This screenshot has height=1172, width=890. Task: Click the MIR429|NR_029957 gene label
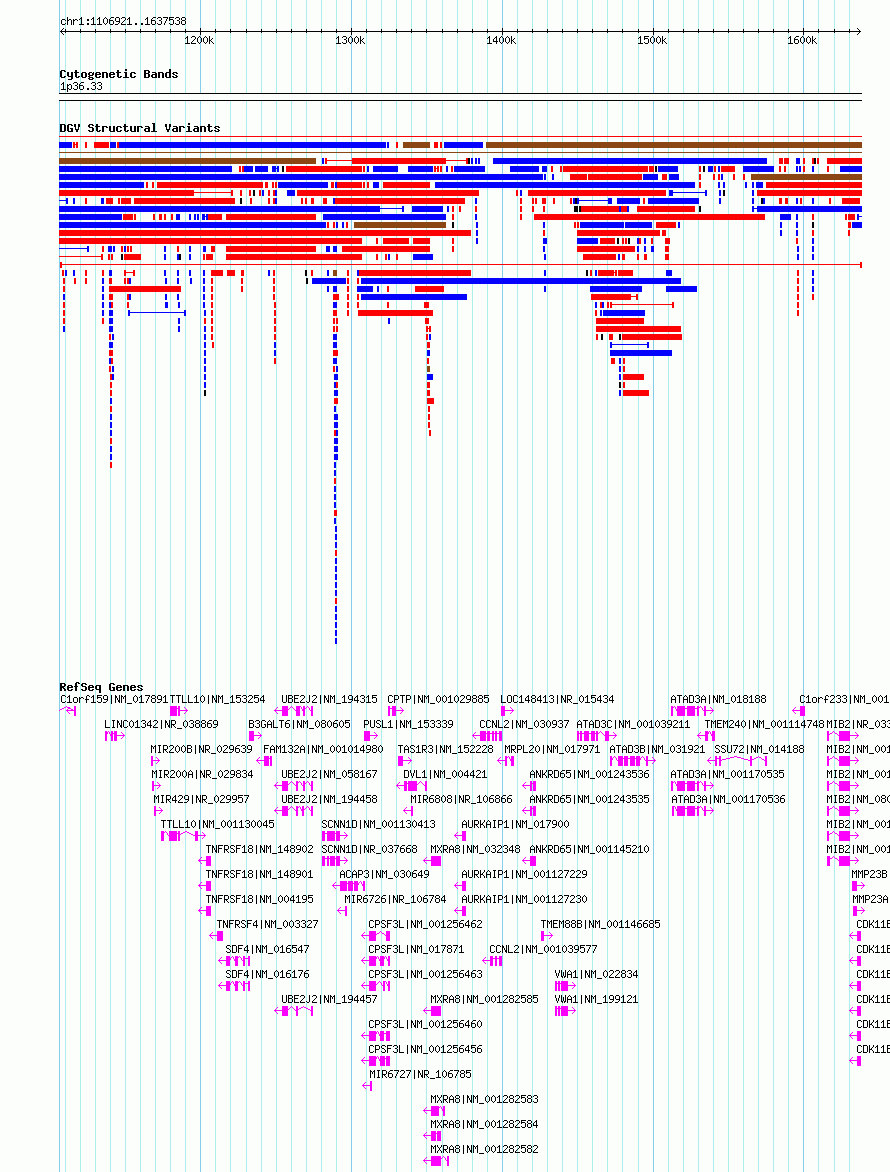202,799
